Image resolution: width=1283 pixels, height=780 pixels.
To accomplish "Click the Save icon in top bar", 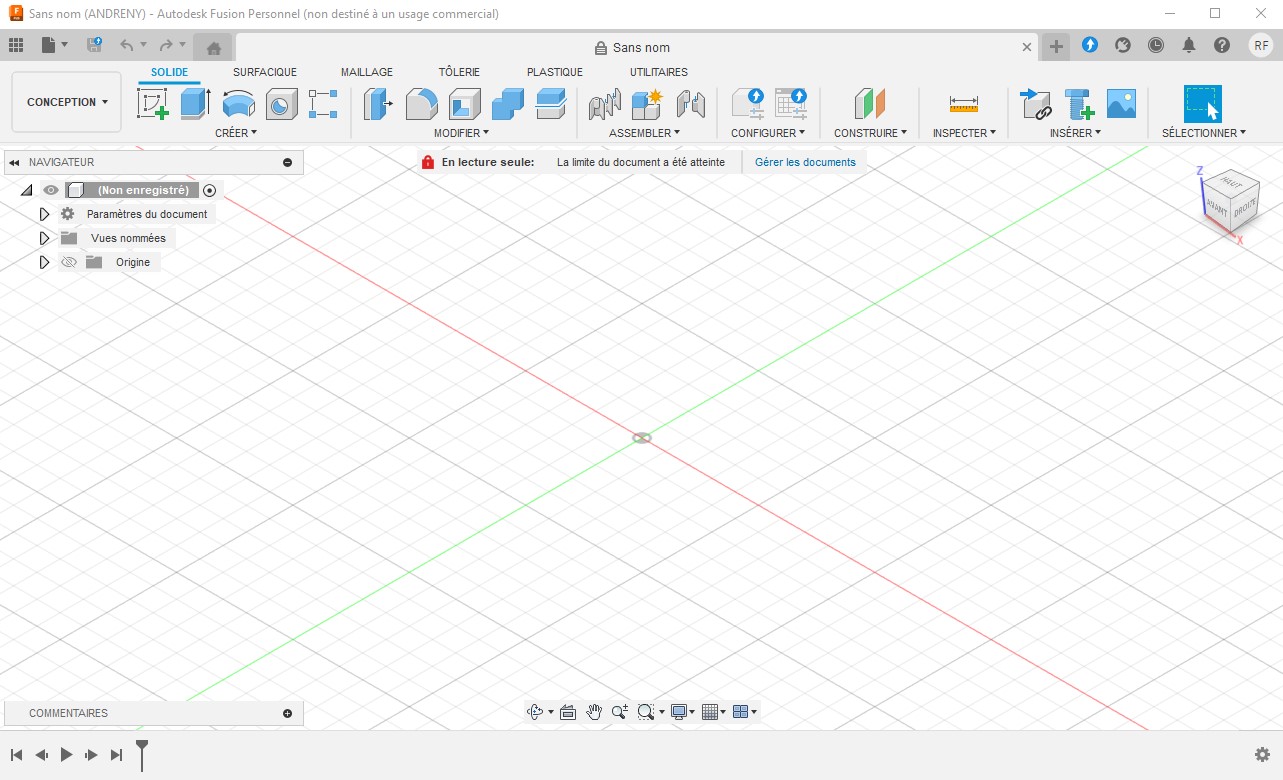I will 94,45.
